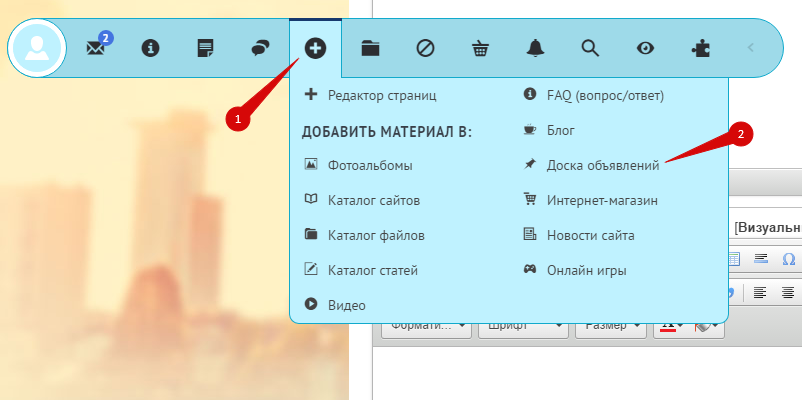Select Доска объявлений from the menu
Viewport: 802px width, 400px height.
(602, 165)
